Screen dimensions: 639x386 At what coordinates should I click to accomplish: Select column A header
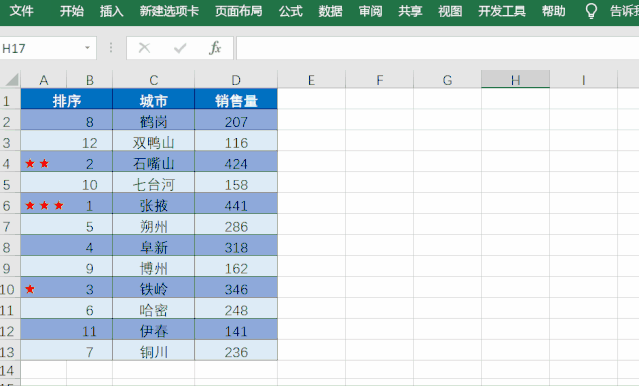click(x=44, y=79)
